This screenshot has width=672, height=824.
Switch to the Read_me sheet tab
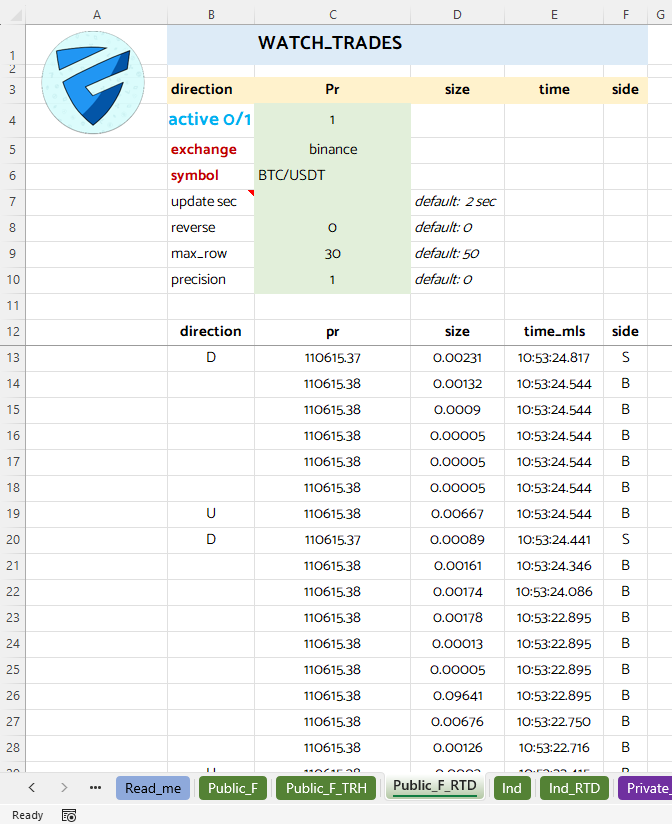coord(153,788)
